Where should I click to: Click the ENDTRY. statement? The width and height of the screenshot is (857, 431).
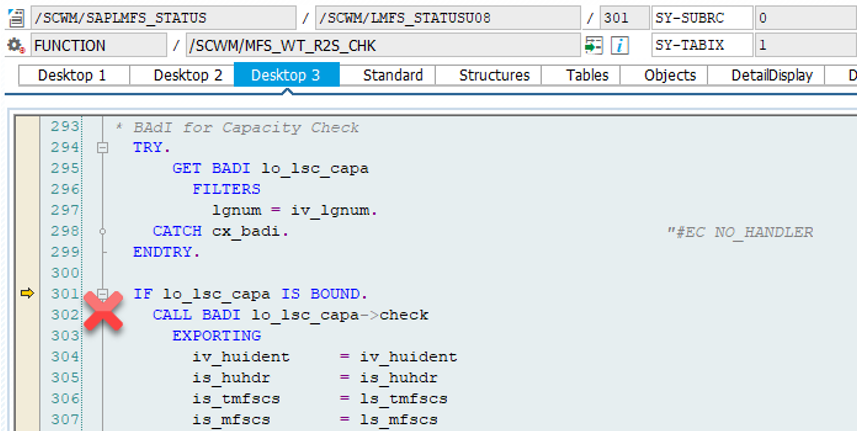pyautogui.click(x=167, y=252)
